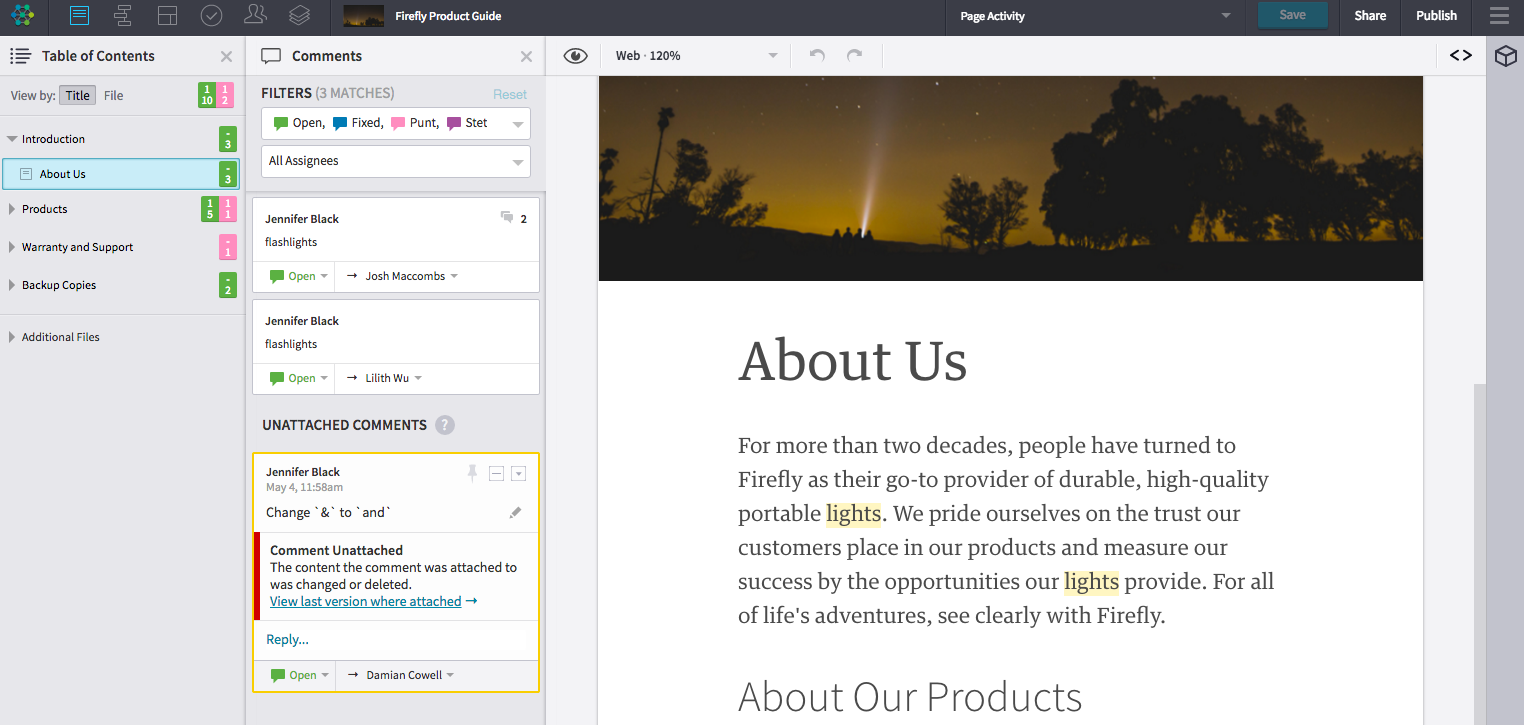Image resolution: width=1524 pixels, height=725 pixels.
Task: Click the Reply field in the comment
Action: (288, 640)
